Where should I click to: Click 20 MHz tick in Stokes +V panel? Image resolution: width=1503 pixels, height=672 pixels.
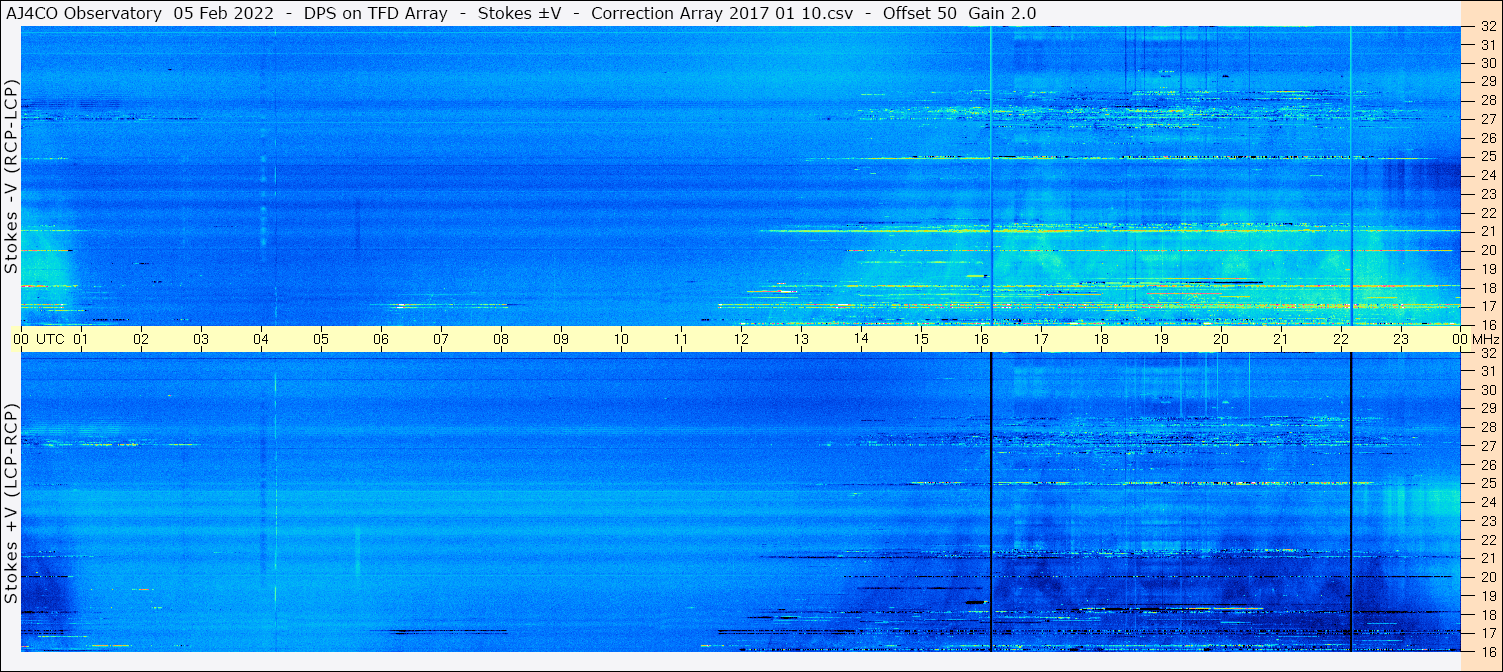(x=1488, y=577)
